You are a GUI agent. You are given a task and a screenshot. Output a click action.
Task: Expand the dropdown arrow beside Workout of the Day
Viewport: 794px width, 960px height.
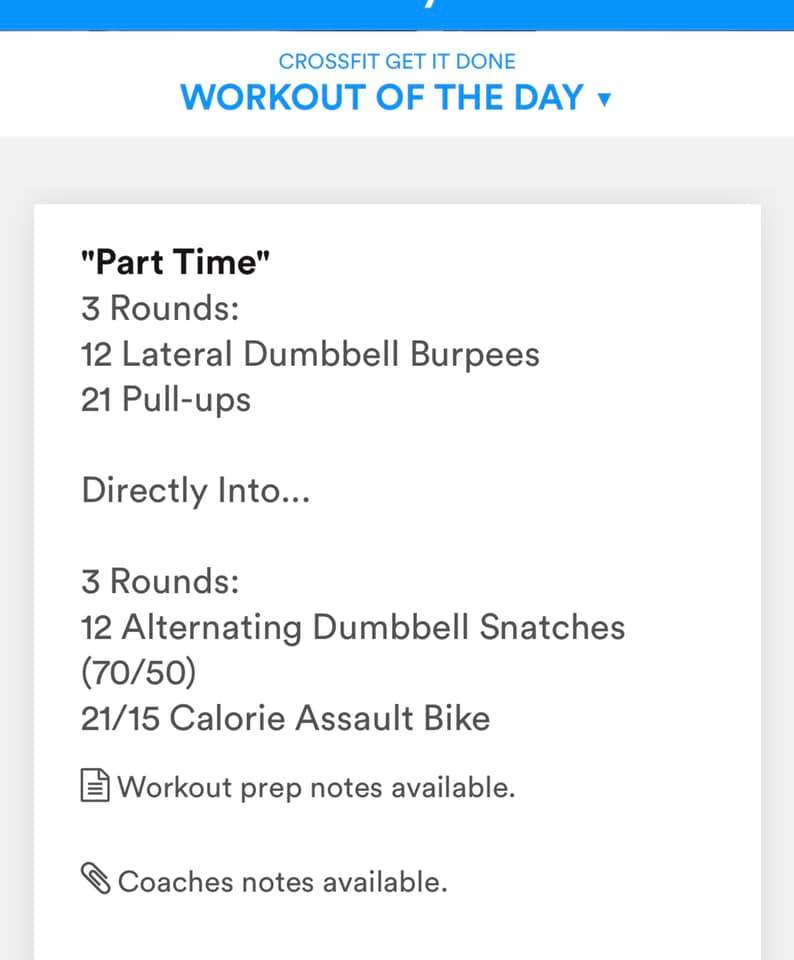[603, 99]
